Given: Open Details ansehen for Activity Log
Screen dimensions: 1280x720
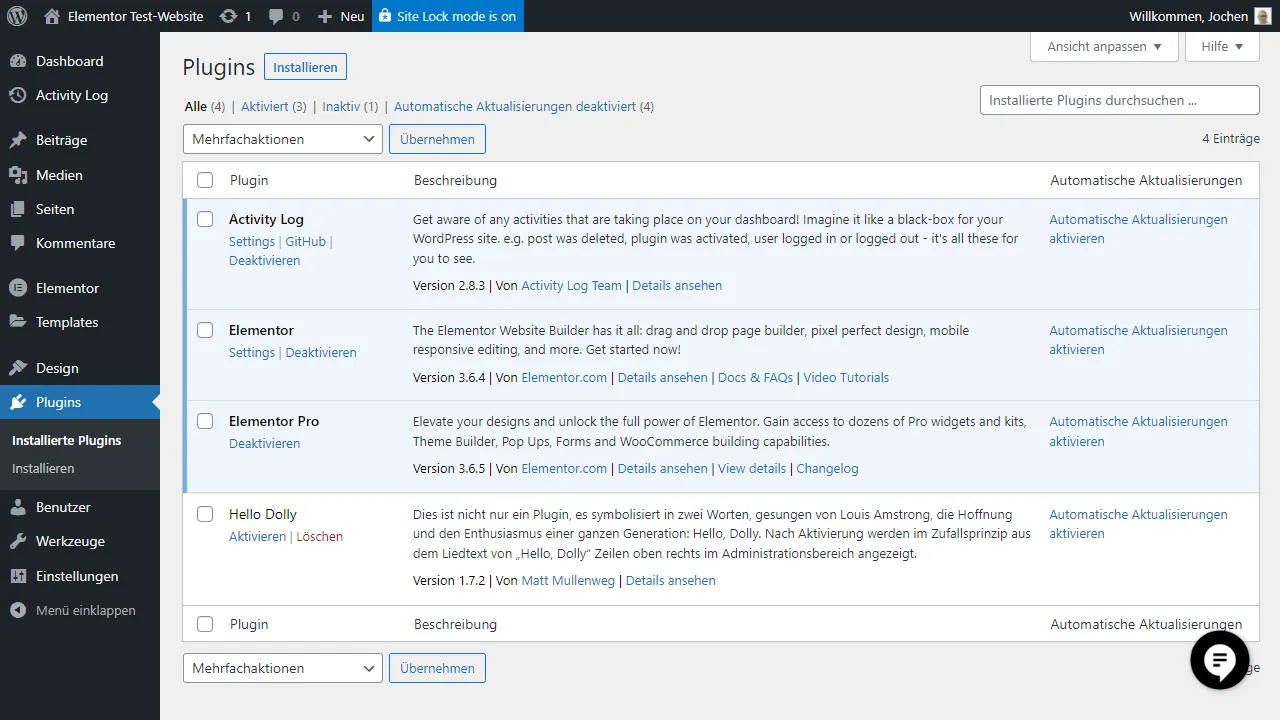Looking at the screenshot, I should [677, 285].
